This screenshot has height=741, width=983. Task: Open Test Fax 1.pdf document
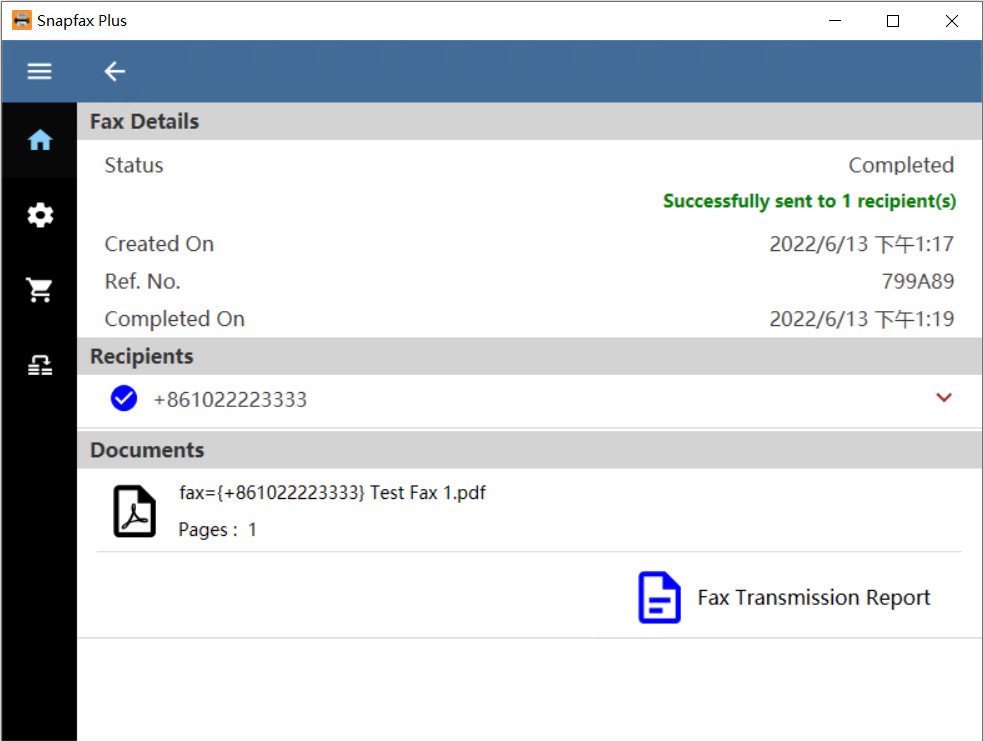332,493
